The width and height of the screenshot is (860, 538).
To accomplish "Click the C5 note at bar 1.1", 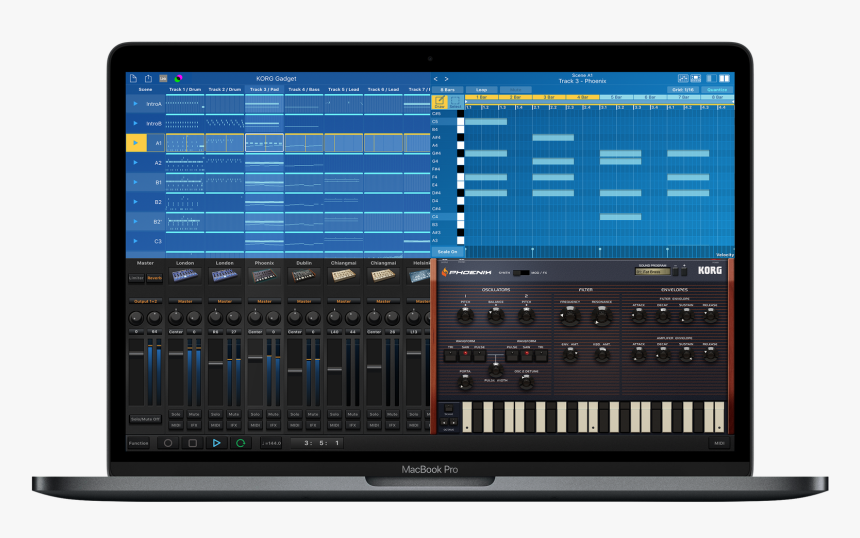I will pos(486,122).
